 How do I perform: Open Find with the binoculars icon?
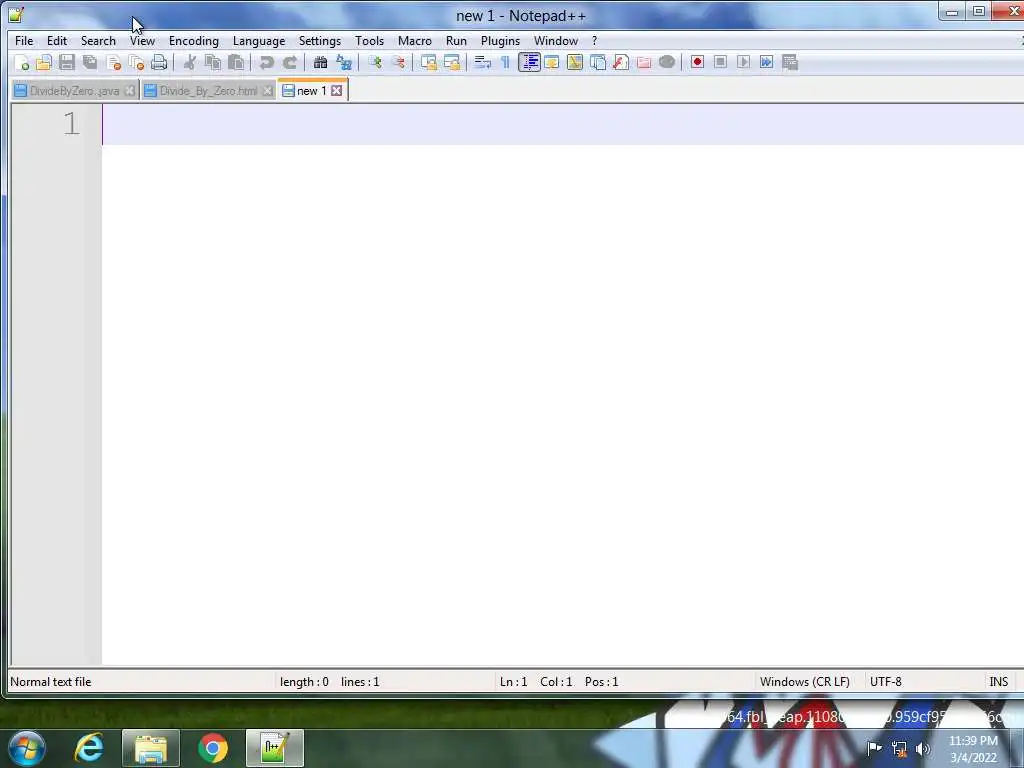coord(321,63)
